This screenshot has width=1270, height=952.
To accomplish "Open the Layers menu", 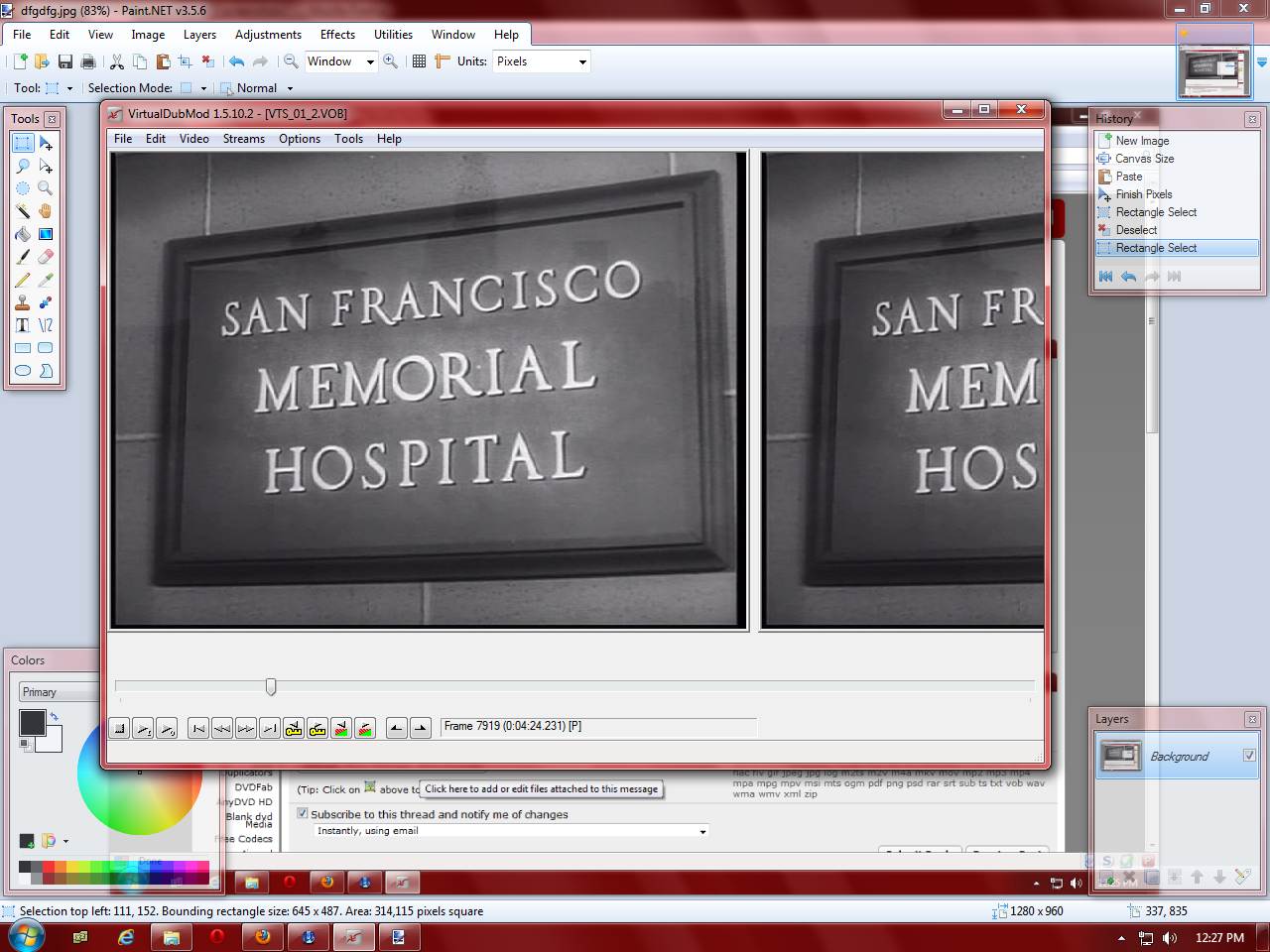I will click(199, 35).
